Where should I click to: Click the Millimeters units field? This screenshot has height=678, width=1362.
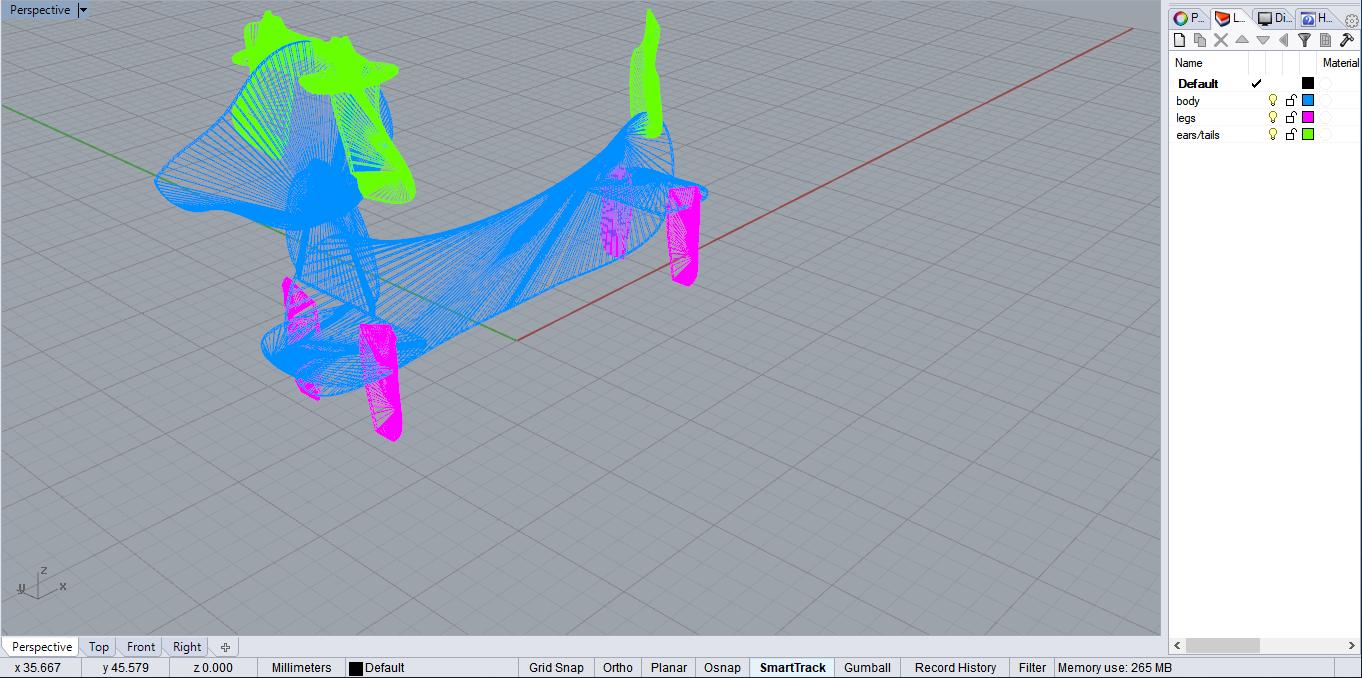301,668
